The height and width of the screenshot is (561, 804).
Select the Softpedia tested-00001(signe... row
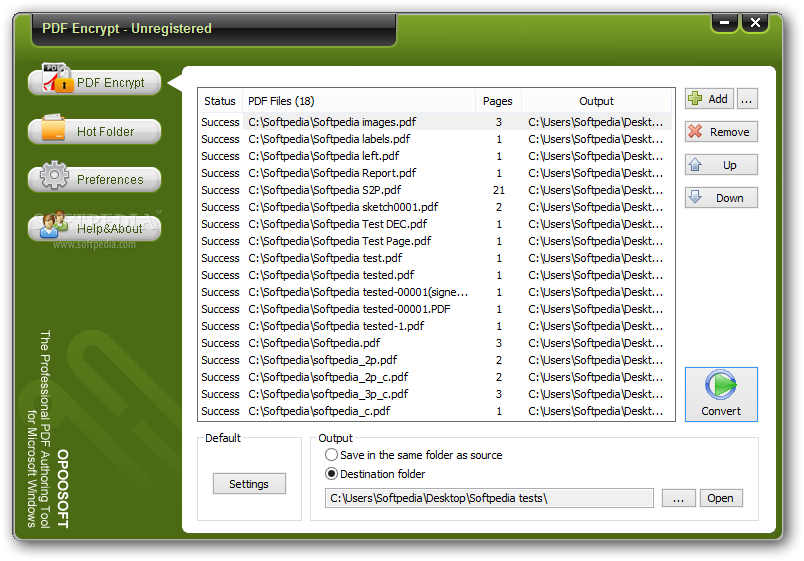(x=436, y=292)
